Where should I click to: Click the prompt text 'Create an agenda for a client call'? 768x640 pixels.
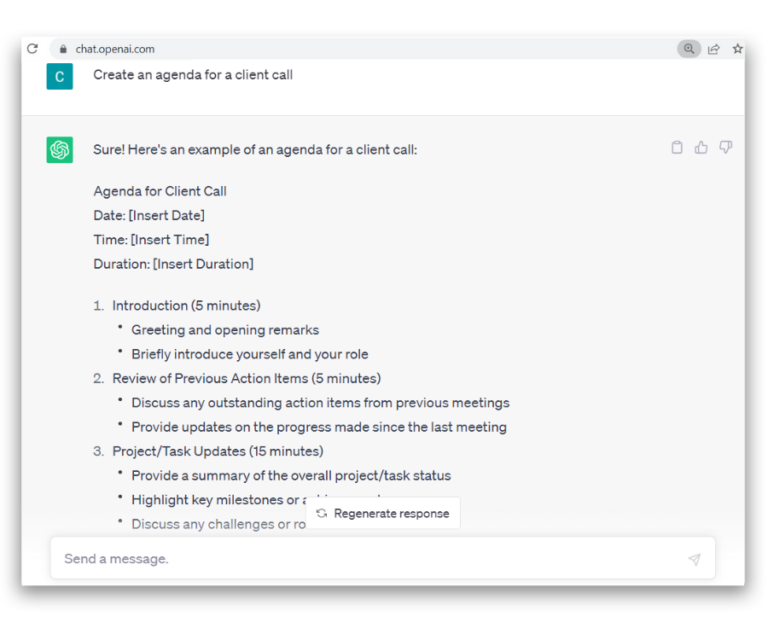pyautogui.click(x=193, y=75)
